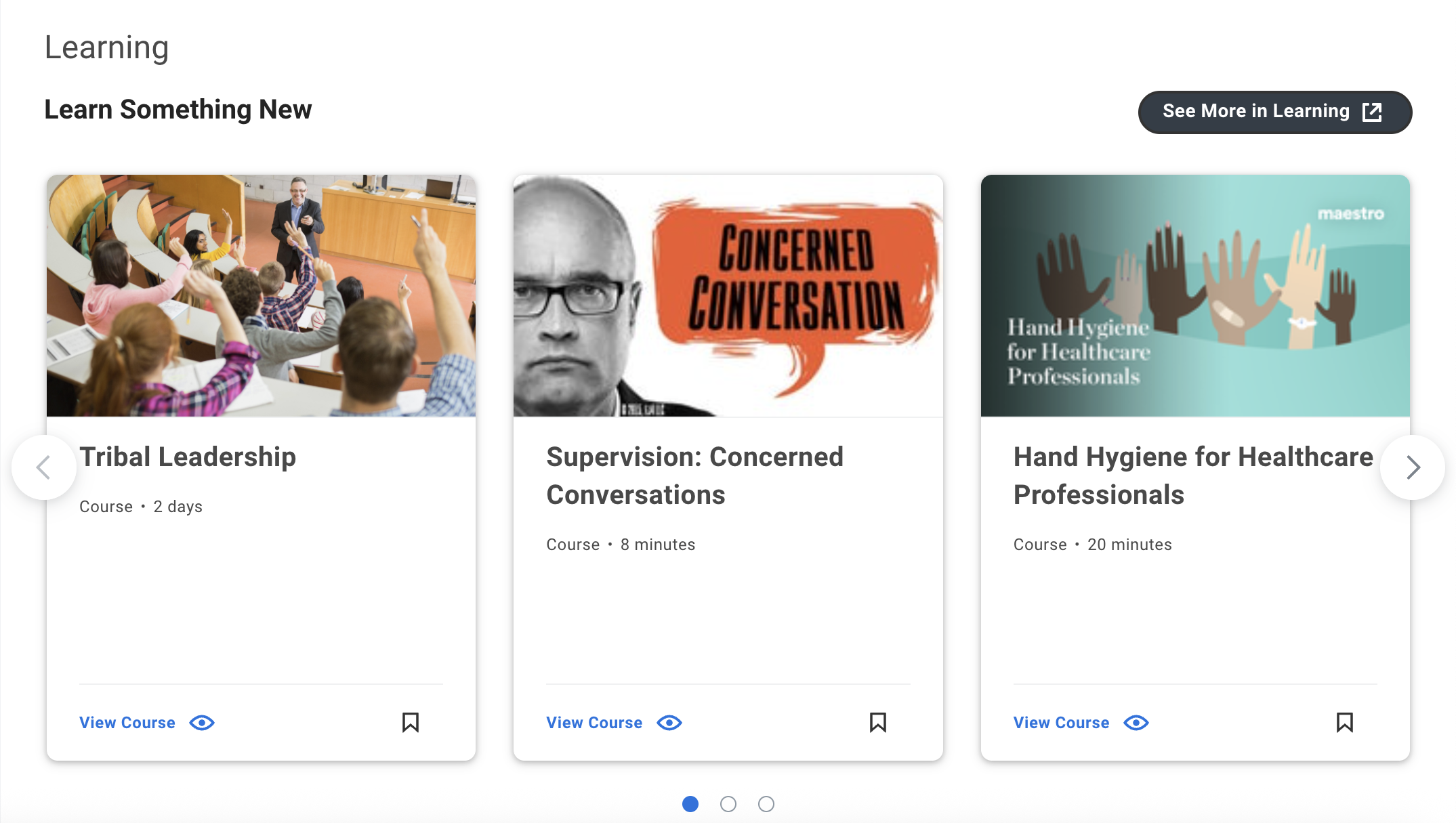Click eye icon under Tribal Leadership

tap(202, 723)
